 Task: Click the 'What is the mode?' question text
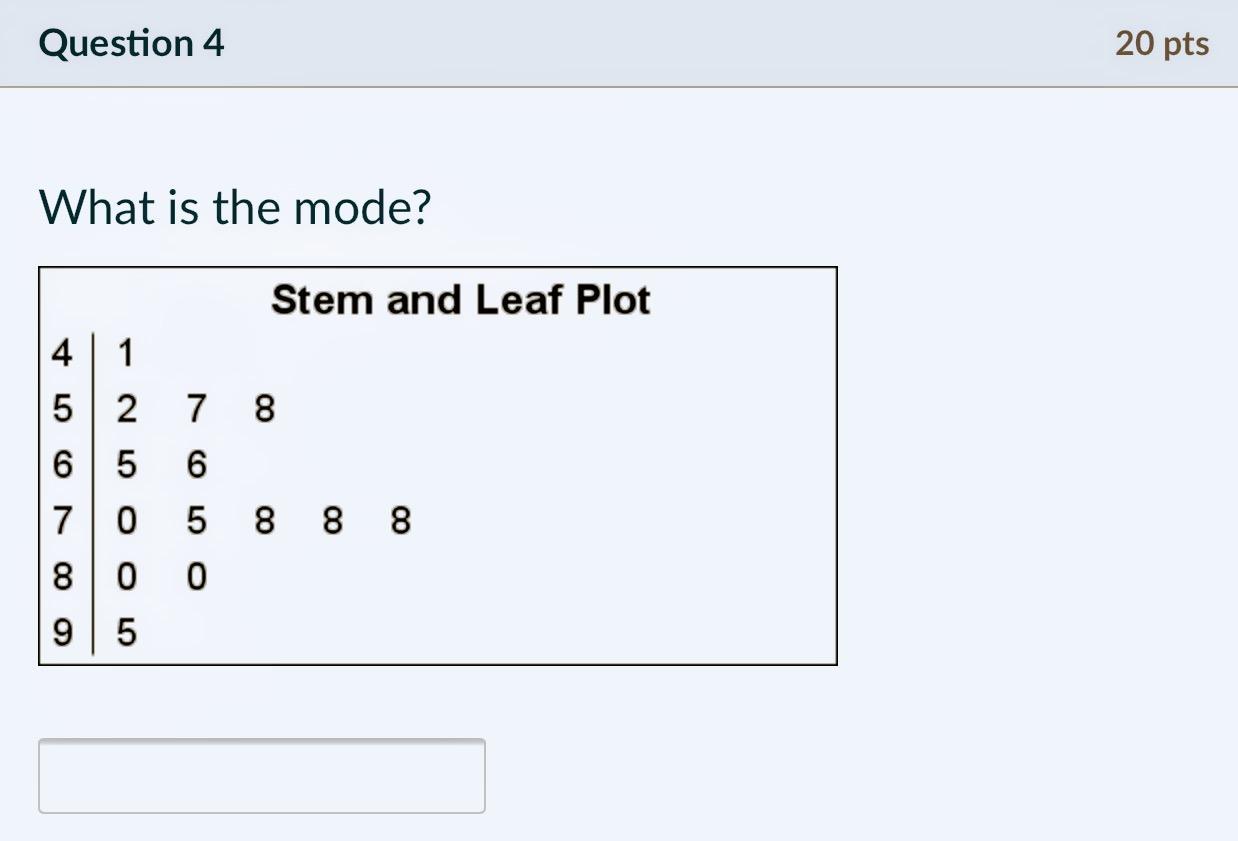point(236,207)
